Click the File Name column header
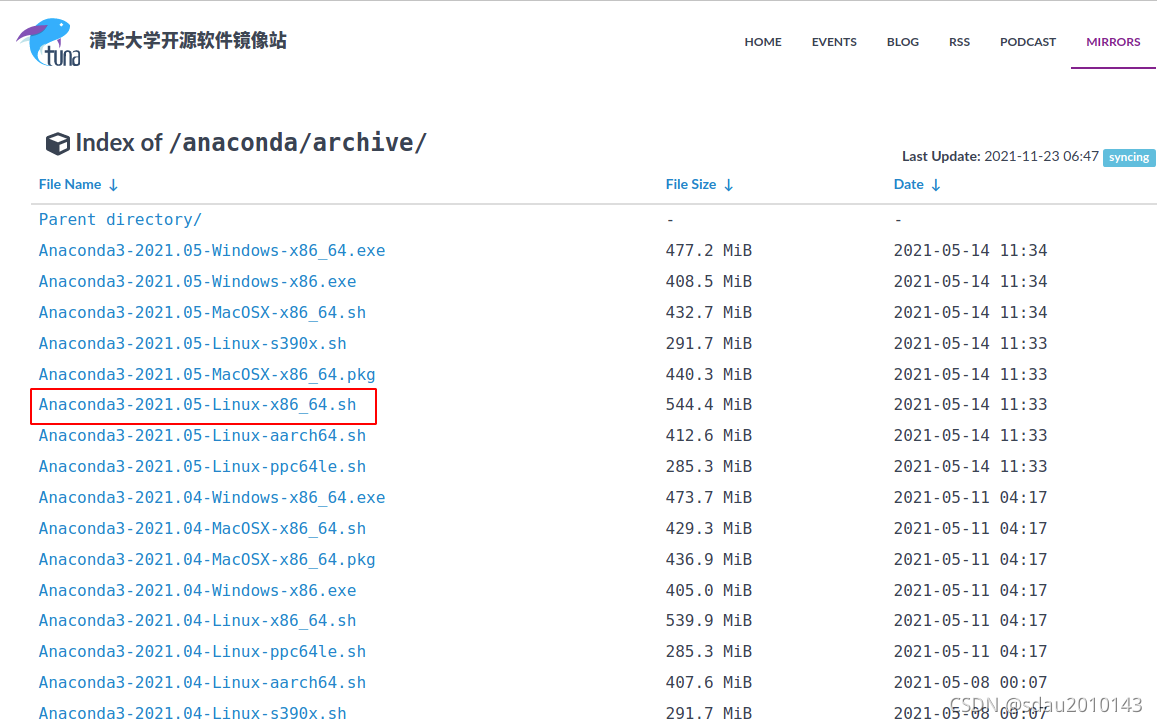Viewport: 1157px width, 723px height. pos(70,184)
